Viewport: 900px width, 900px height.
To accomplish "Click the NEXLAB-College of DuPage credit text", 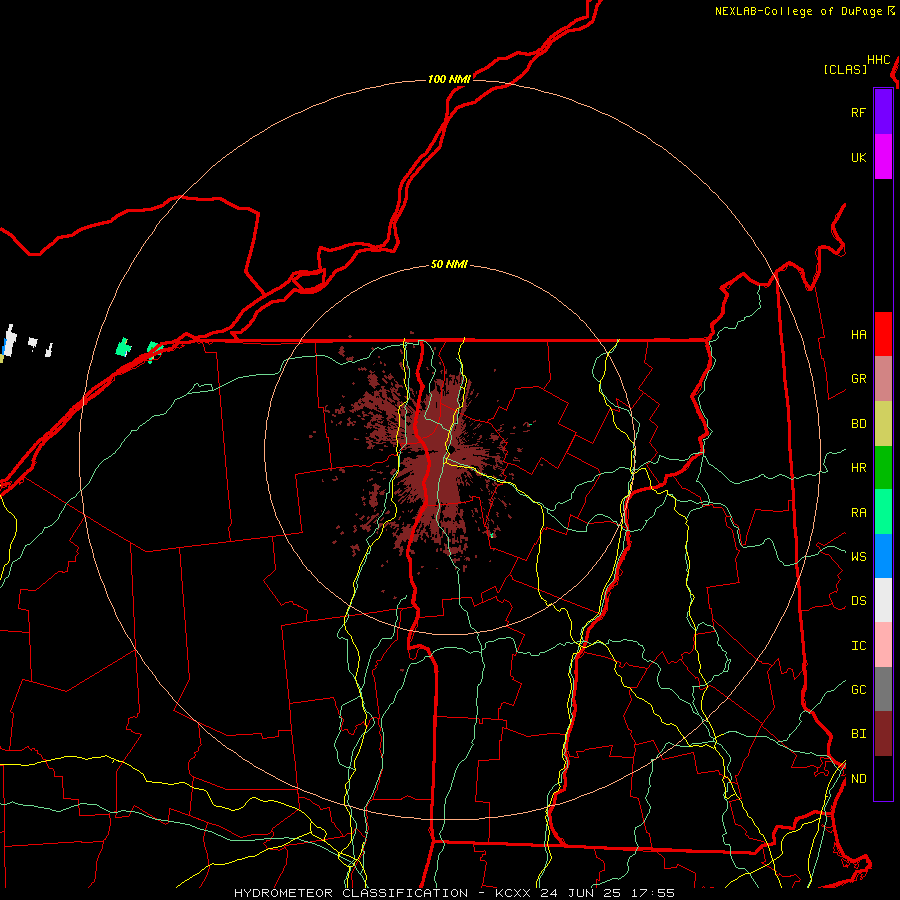I will (798, 11).
